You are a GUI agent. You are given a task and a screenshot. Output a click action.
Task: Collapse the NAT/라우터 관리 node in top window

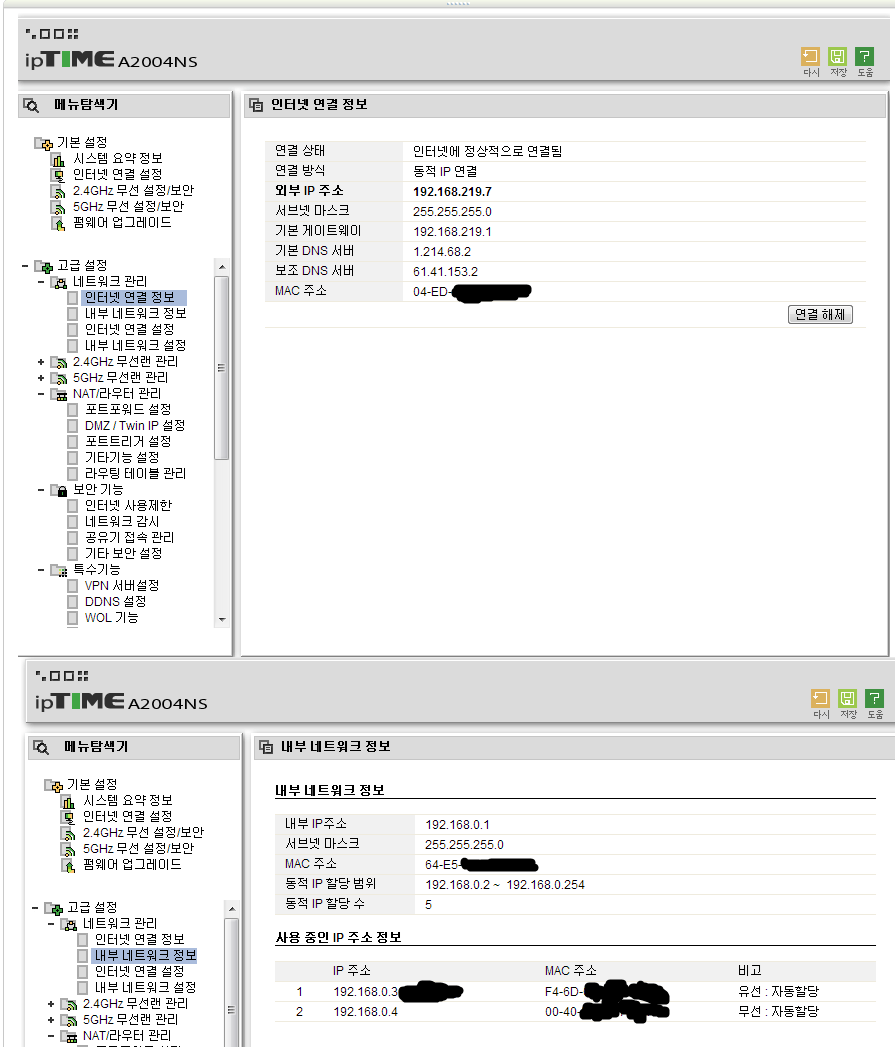point(41,394)
